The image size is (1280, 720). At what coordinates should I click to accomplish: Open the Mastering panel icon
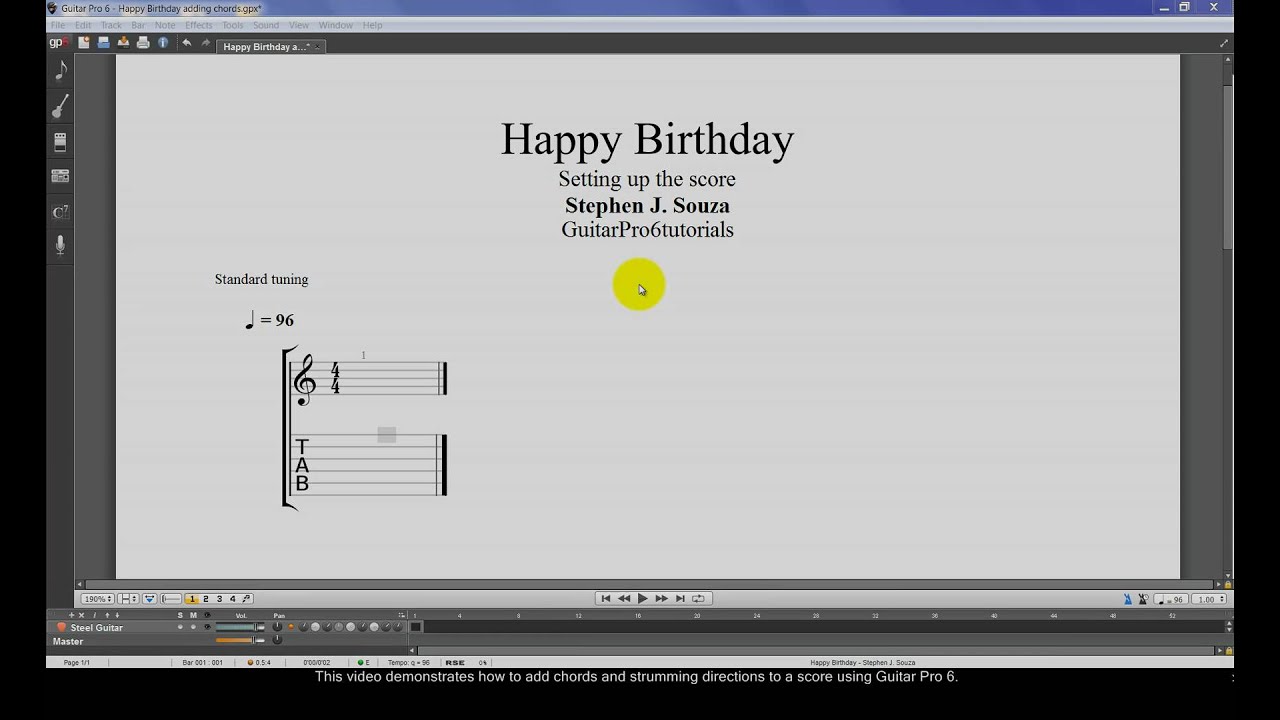pos(60,177)
